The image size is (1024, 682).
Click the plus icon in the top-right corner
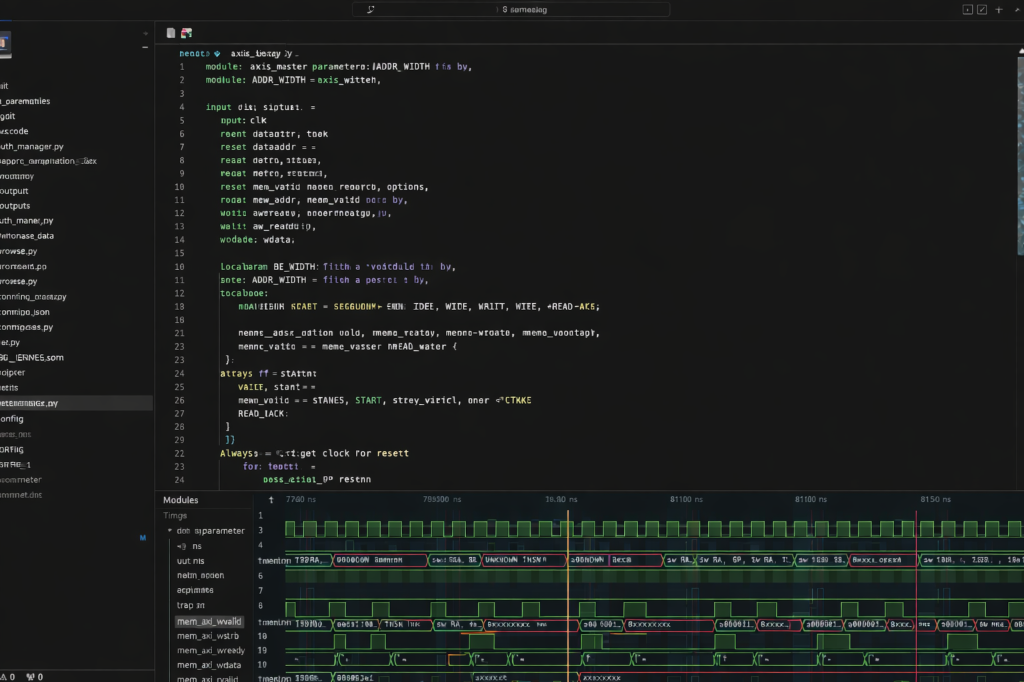(x=999, y=9)
